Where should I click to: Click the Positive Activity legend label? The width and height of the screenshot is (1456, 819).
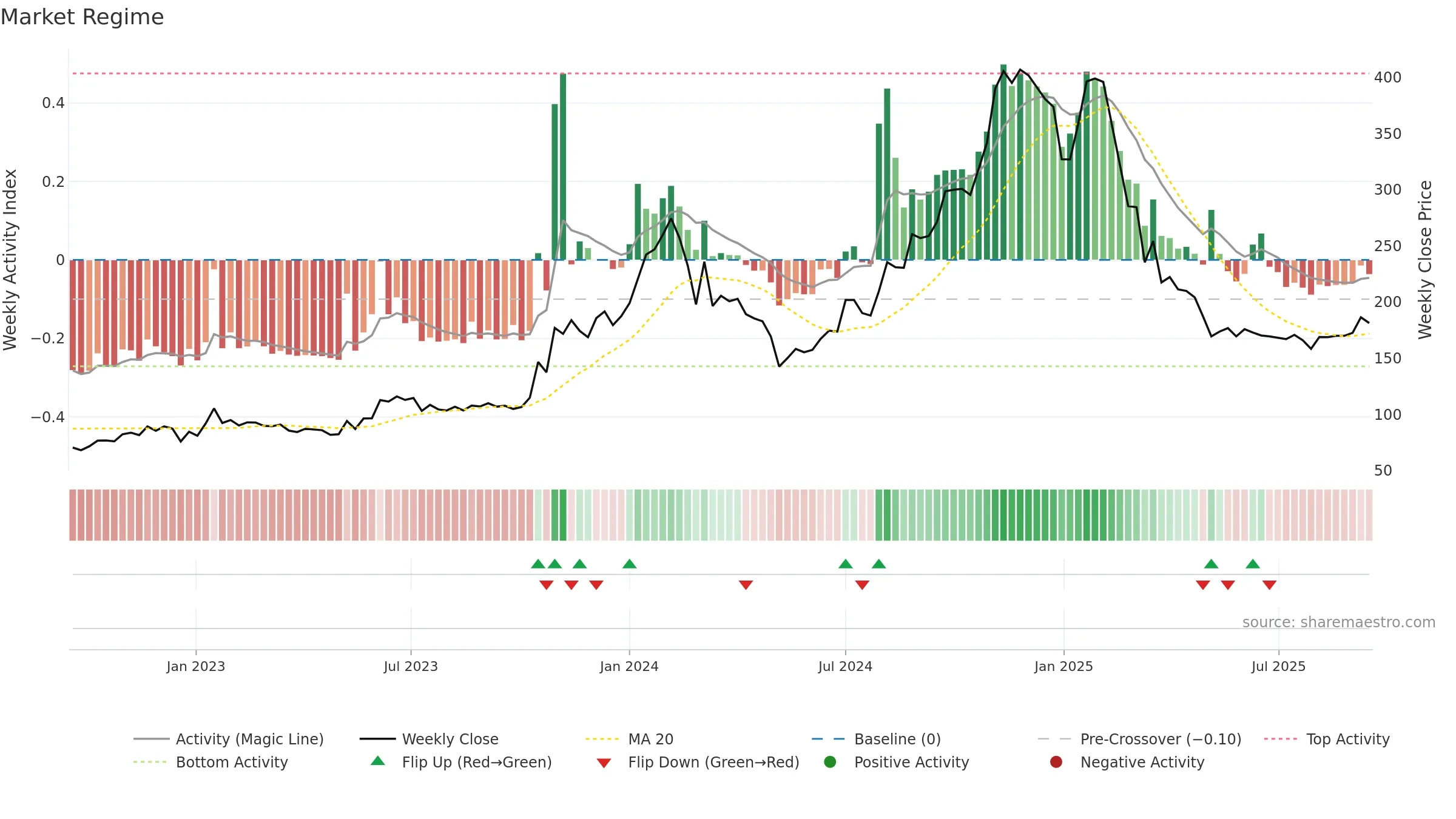point(911,762)
